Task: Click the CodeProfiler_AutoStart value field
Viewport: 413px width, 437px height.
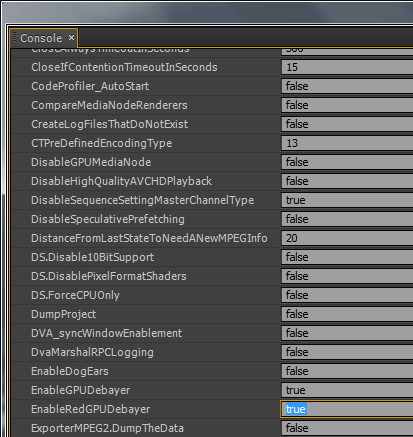Action: tap(347, 86)
